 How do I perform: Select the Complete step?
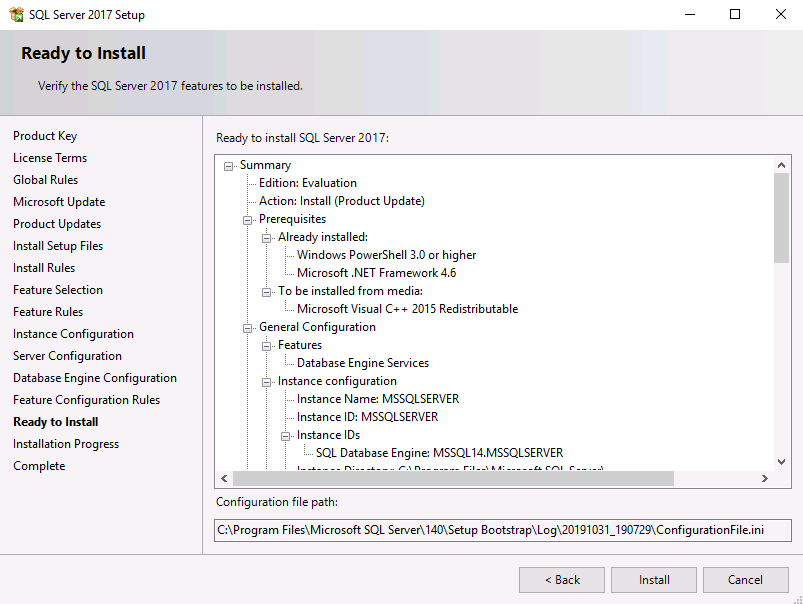click(39, 466)
